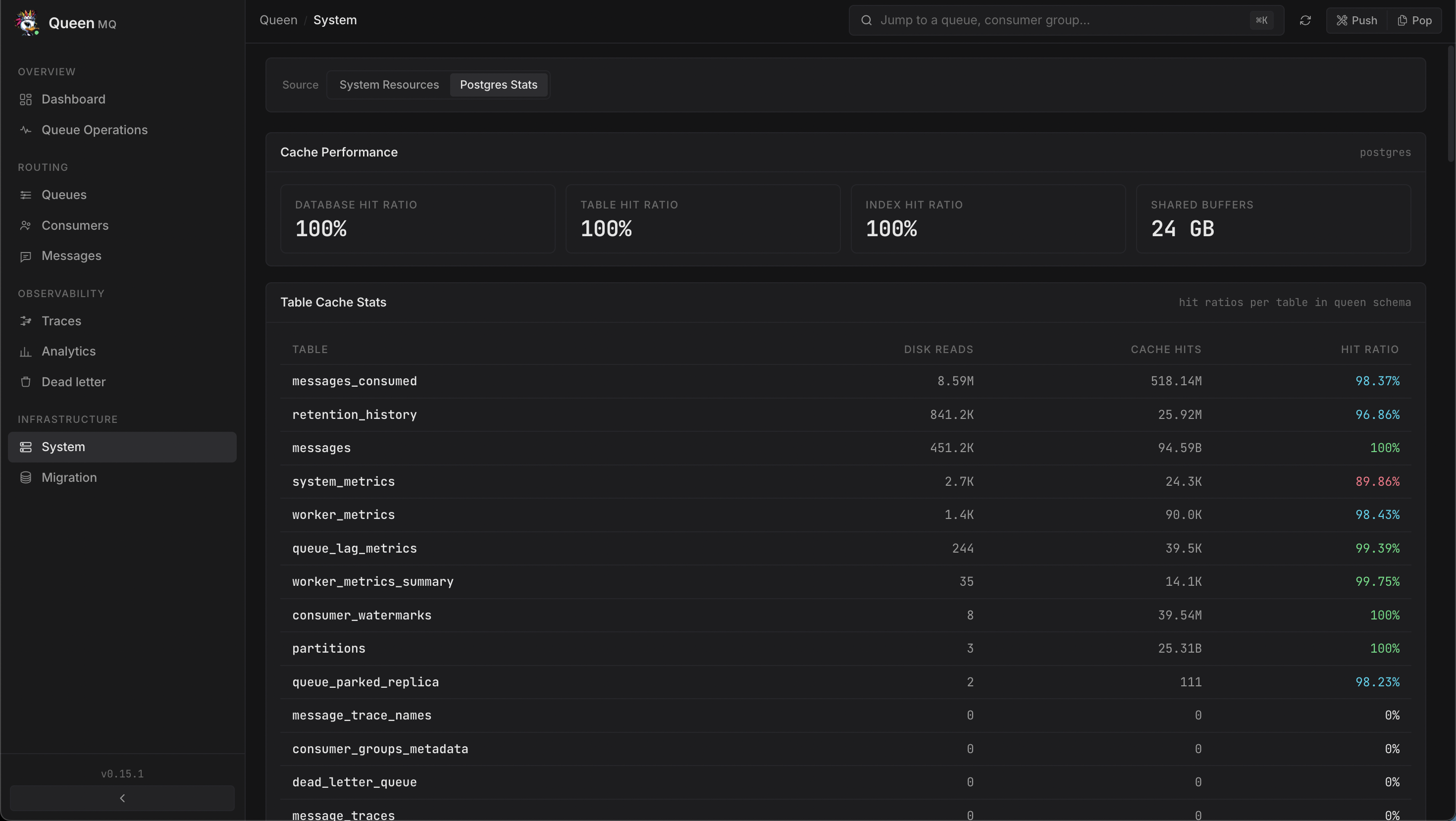Click the system_metrics 89.86% hit ratio

pos(1377,481)
